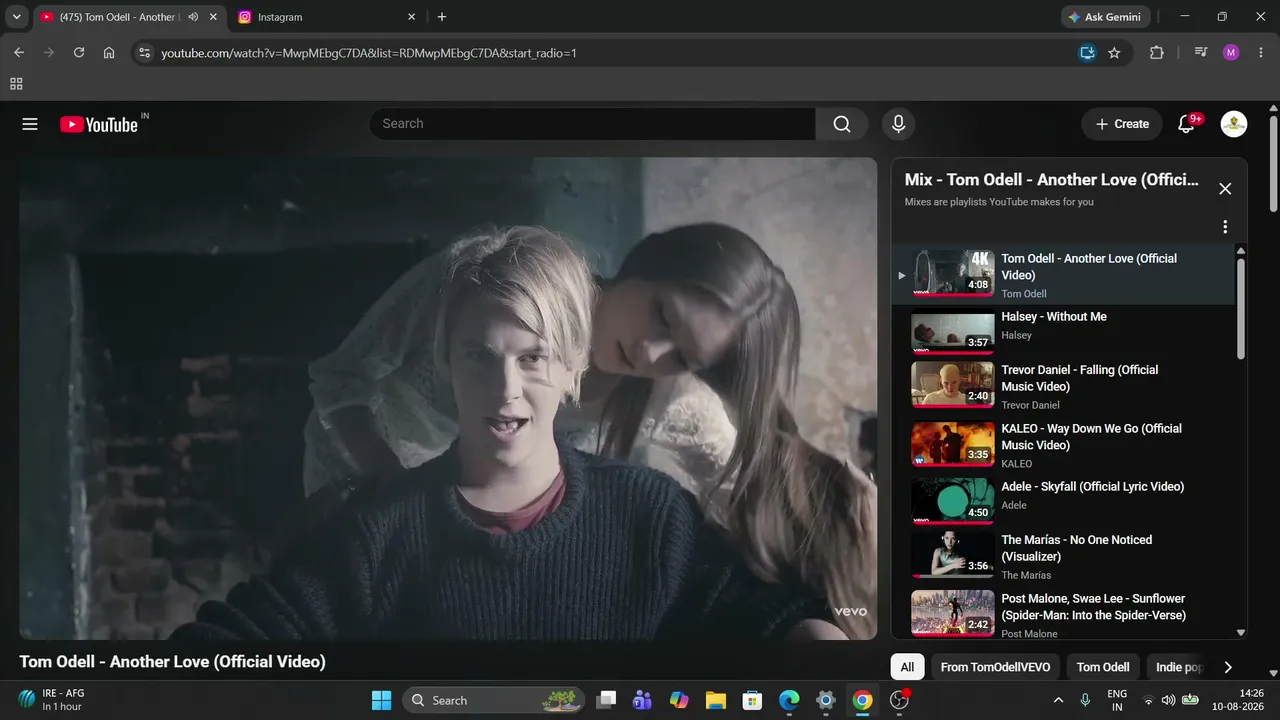Reload the YouTube page

pos(79,53)
